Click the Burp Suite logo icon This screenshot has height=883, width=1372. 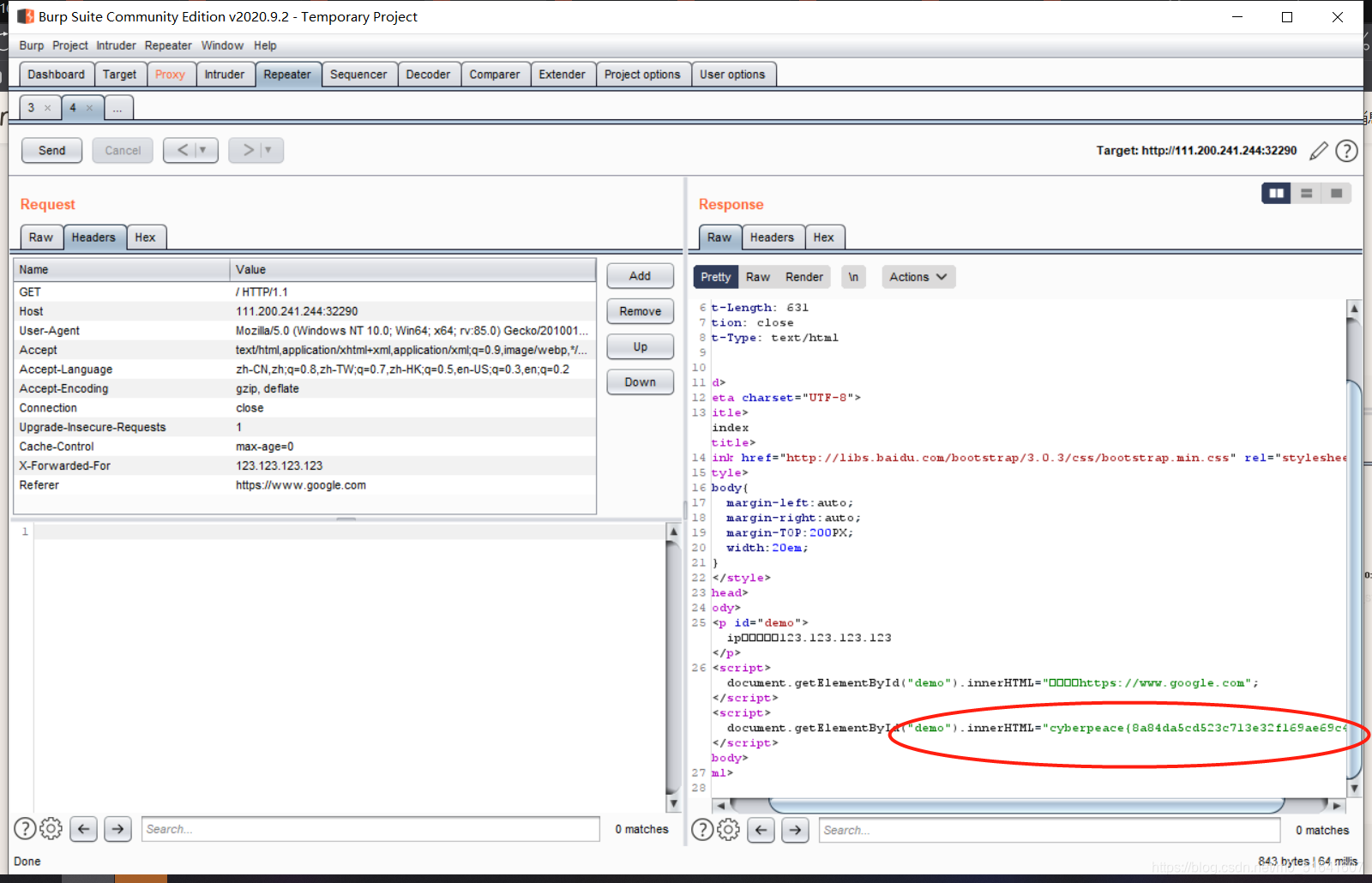[x=26, y=16]
